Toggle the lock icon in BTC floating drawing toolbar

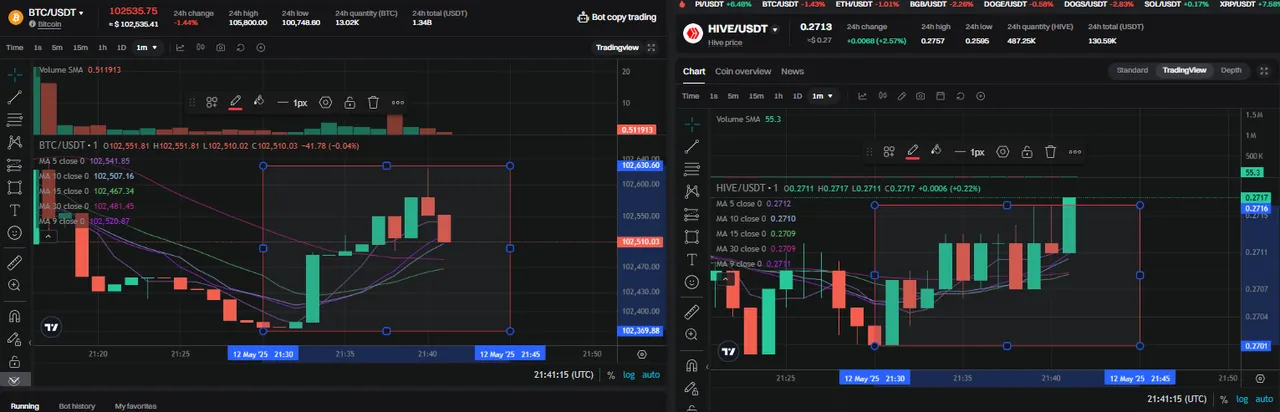[350, 102]
